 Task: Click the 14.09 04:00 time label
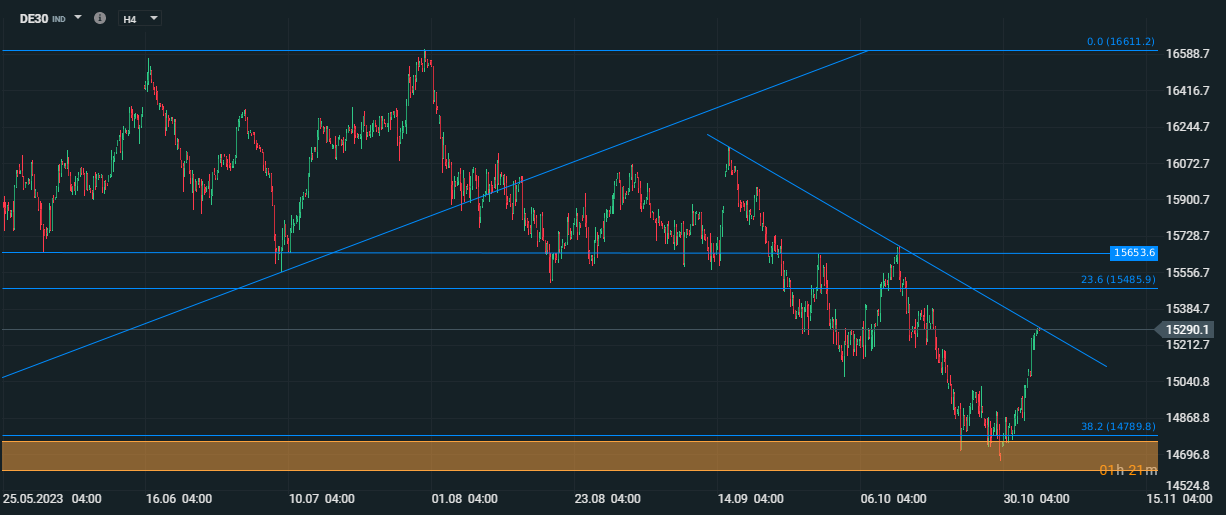pyautogui.click(x=752, y=497)
